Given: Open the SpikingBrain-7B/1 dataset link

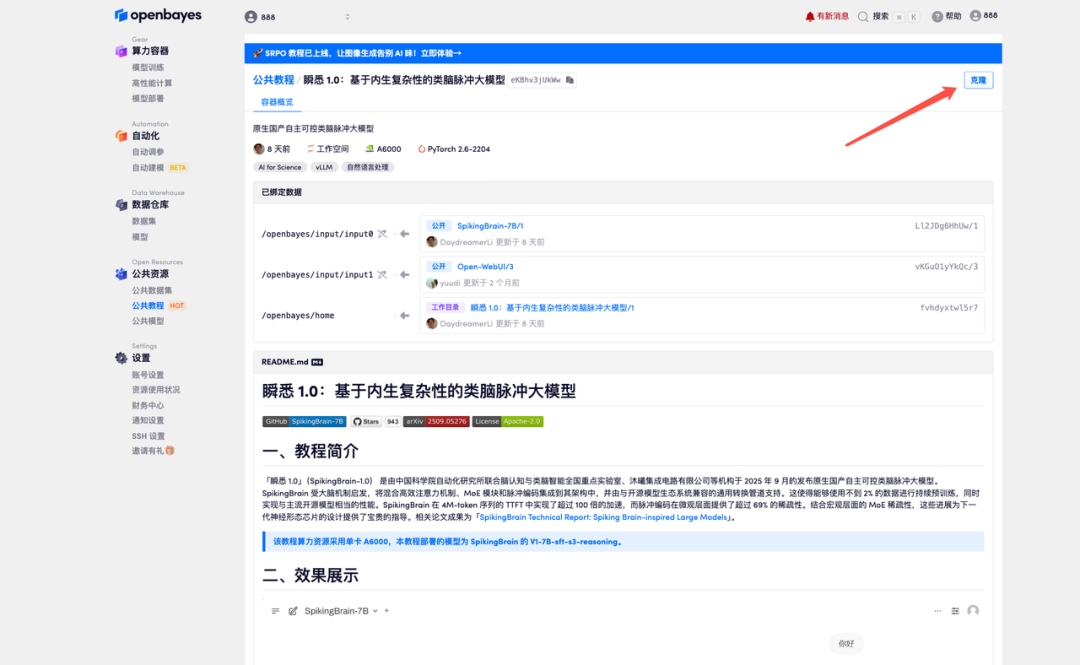Looking at the screenshot, I should coord(490,226).
